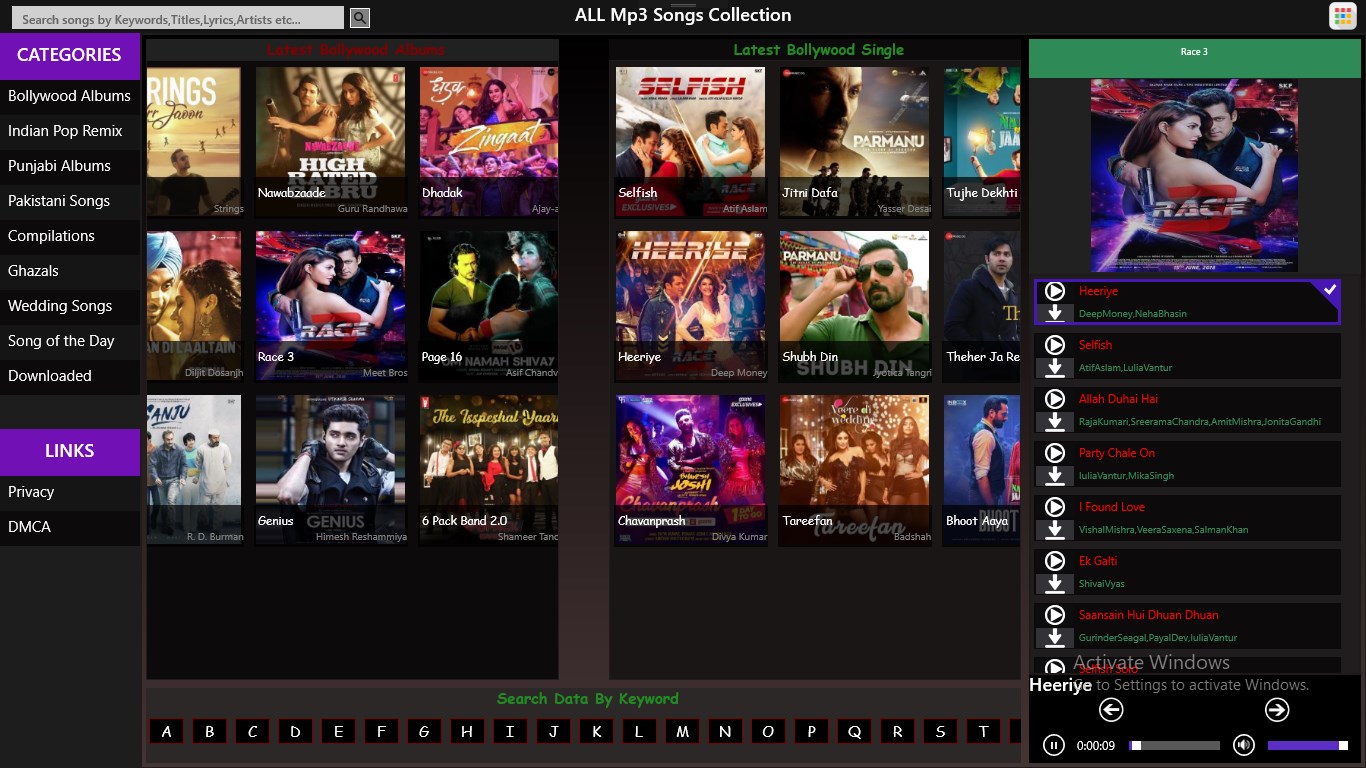Image resolution: width=1366 pixels, height=768 pixels.
Task: Open the Genius album thumbnail
Action: pos(331,470)
